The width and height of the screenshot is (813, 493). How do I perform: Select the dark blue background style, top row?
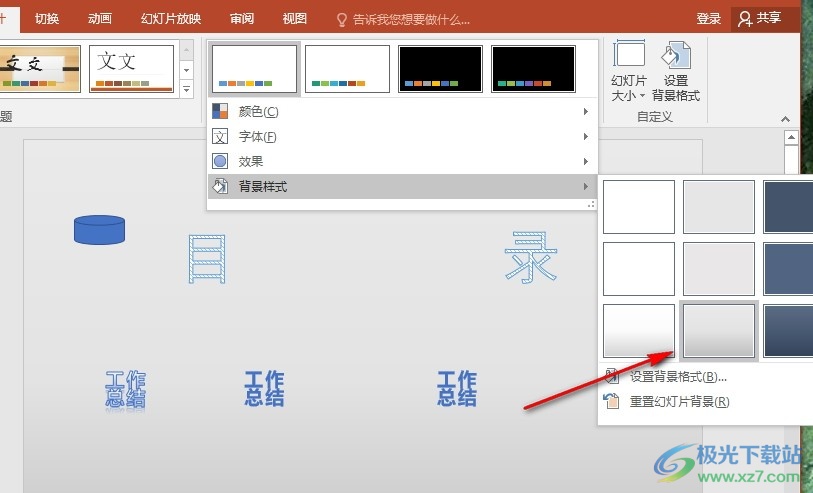[788, 207]
